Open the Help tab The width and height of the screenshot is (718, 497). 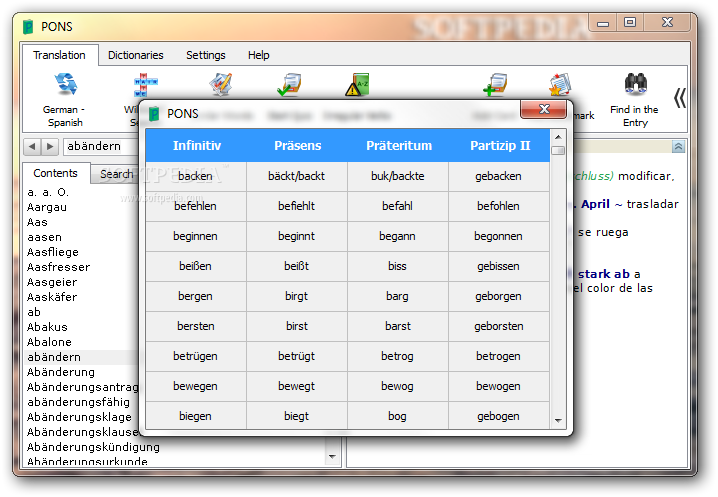pyautogui.click(x=259, y=55)
